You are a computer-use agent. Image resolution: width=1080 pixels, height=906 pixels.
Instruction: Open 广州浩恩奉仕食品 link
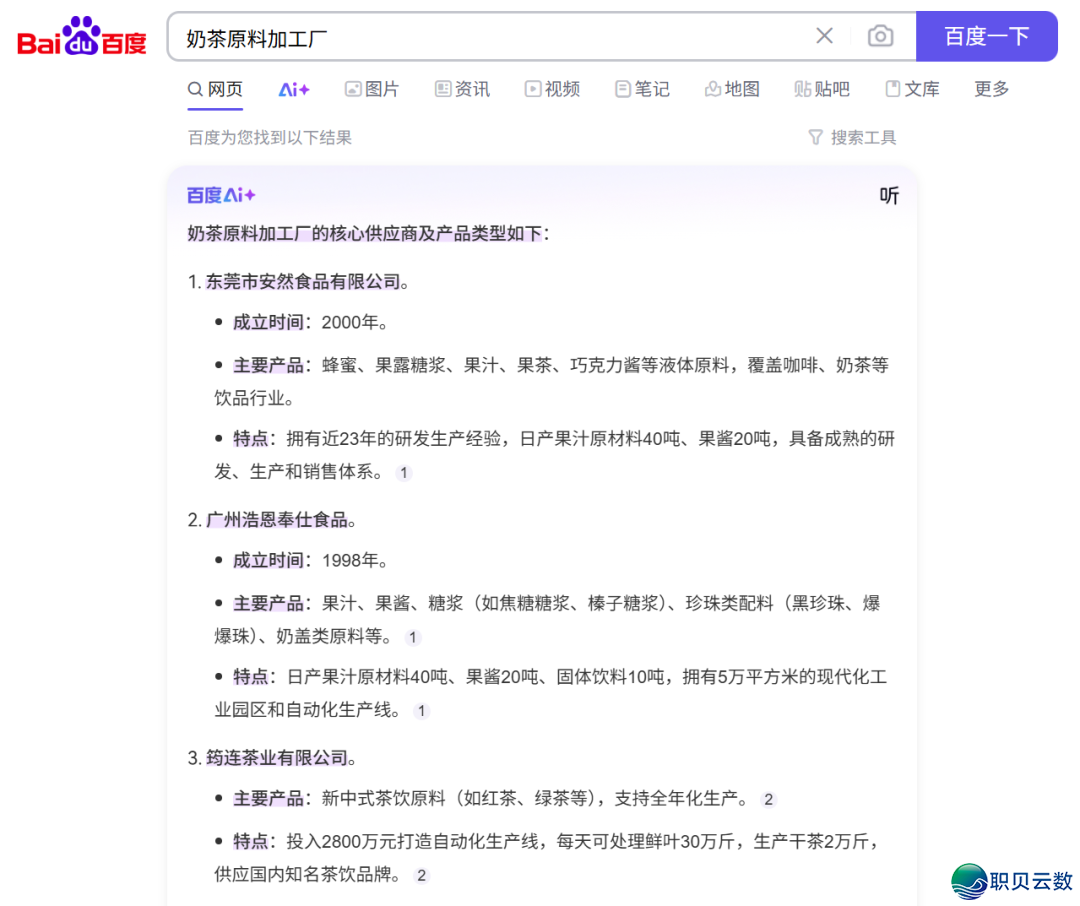[x=277, y=520]
